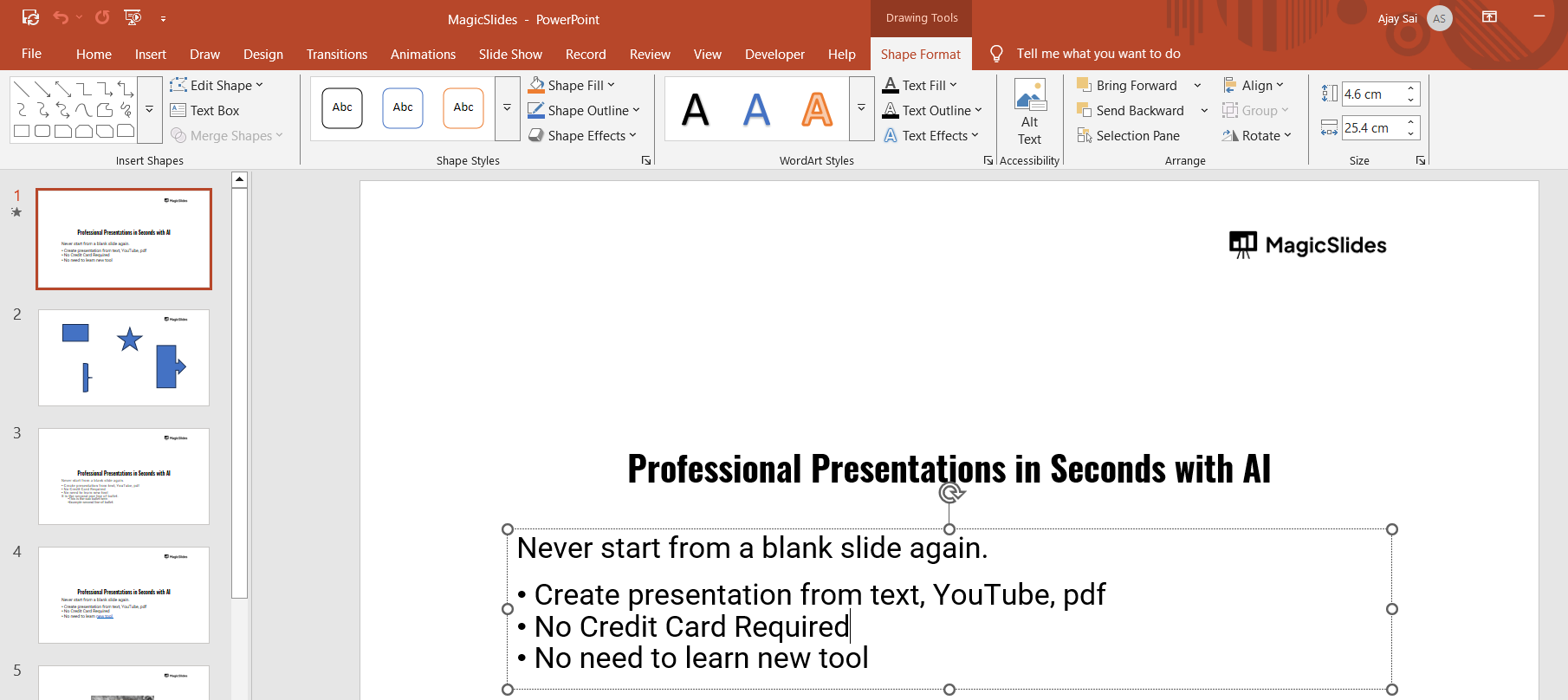Open the Undo history dropdown arrow
The height and width of the screenshot is (700, 1568).
tap(79, 17)
